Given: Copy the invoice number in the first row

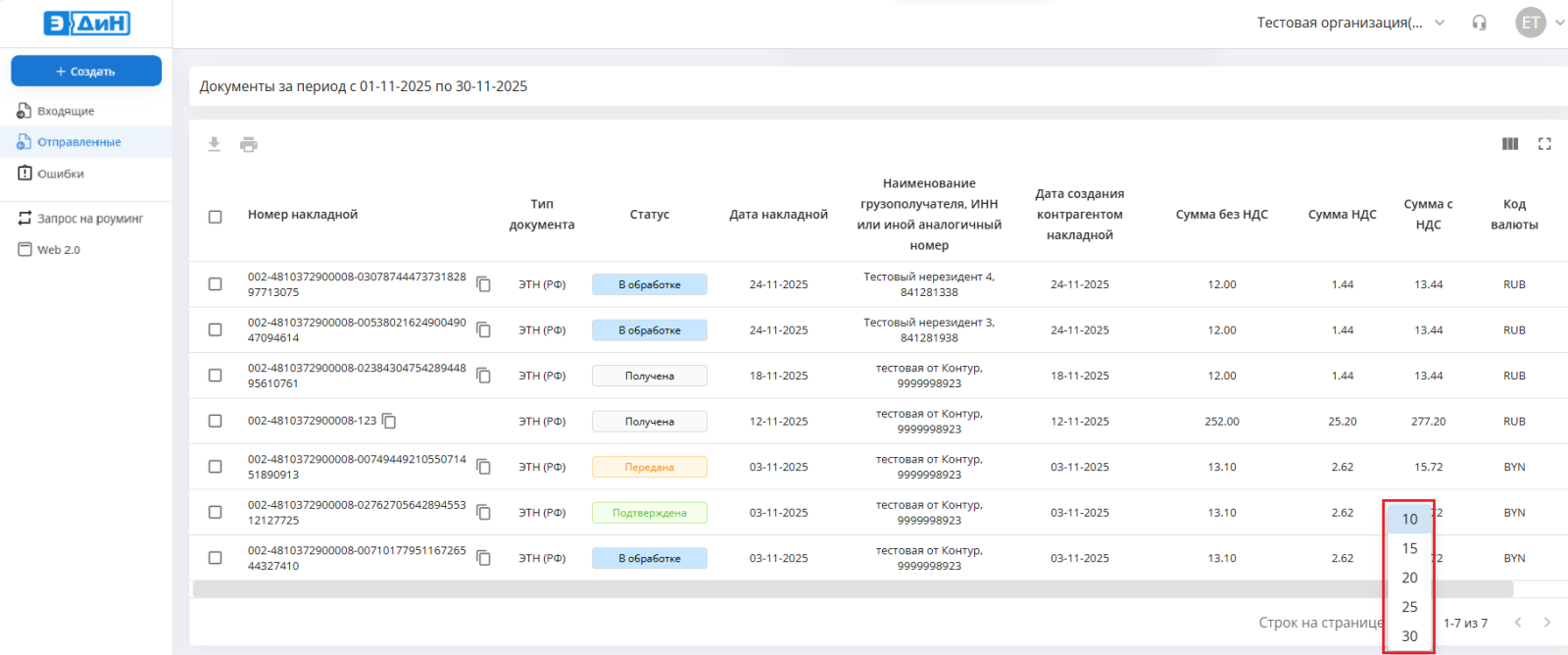Looking at the screenshot, I should click(483, 284).
